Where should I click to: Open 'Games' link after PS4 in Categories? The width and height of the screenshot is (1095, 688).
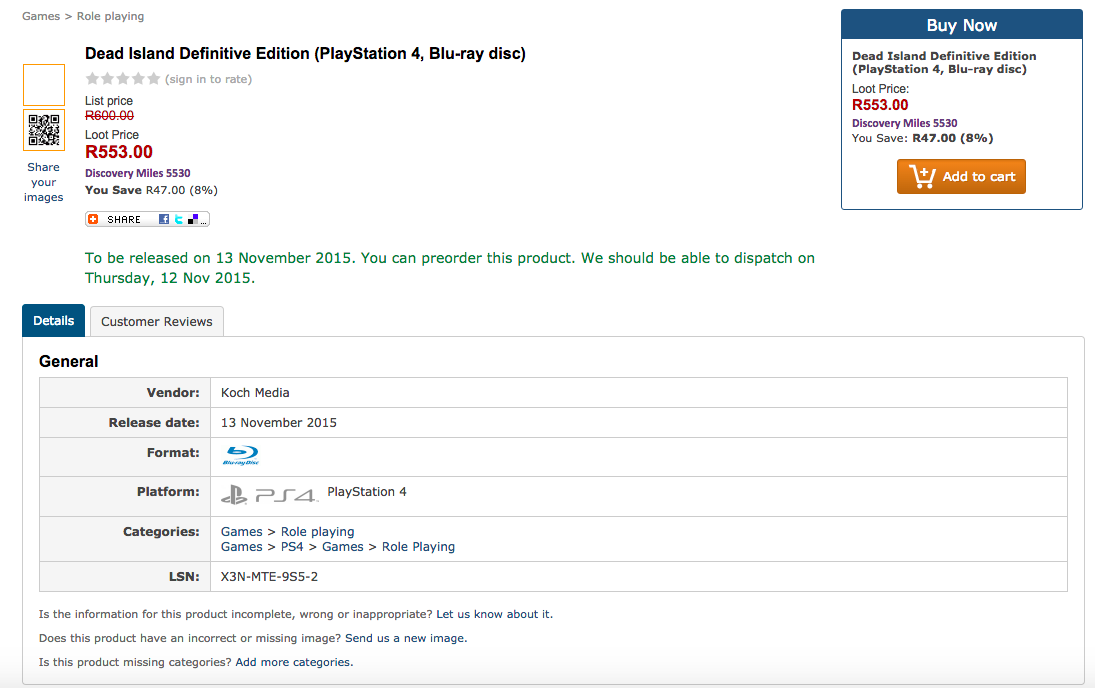343,546
